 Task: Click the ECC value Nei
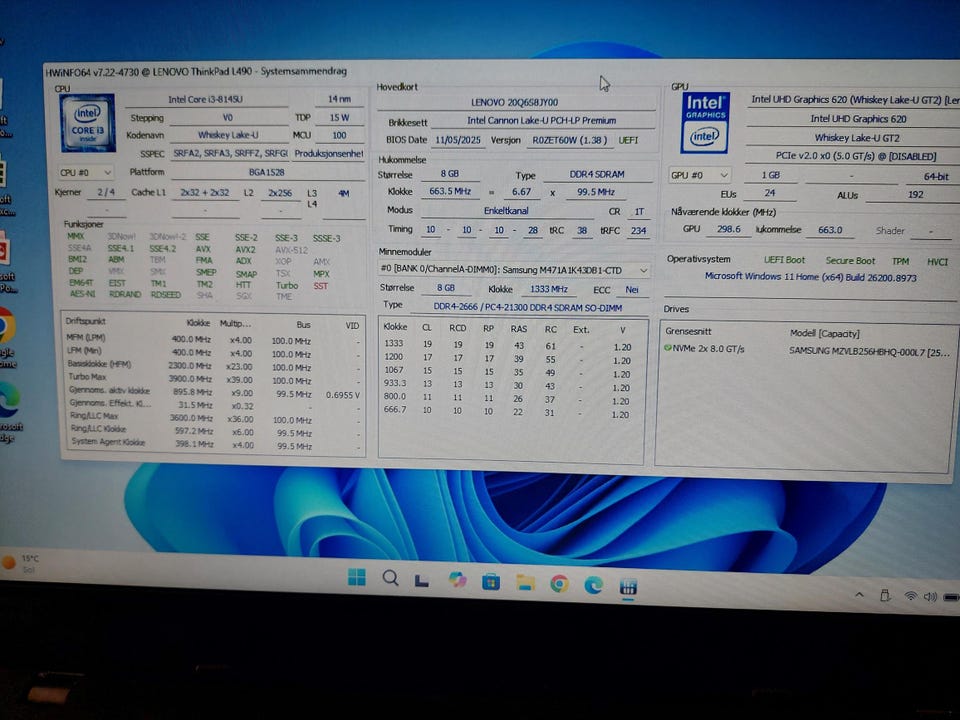(632, 290)
